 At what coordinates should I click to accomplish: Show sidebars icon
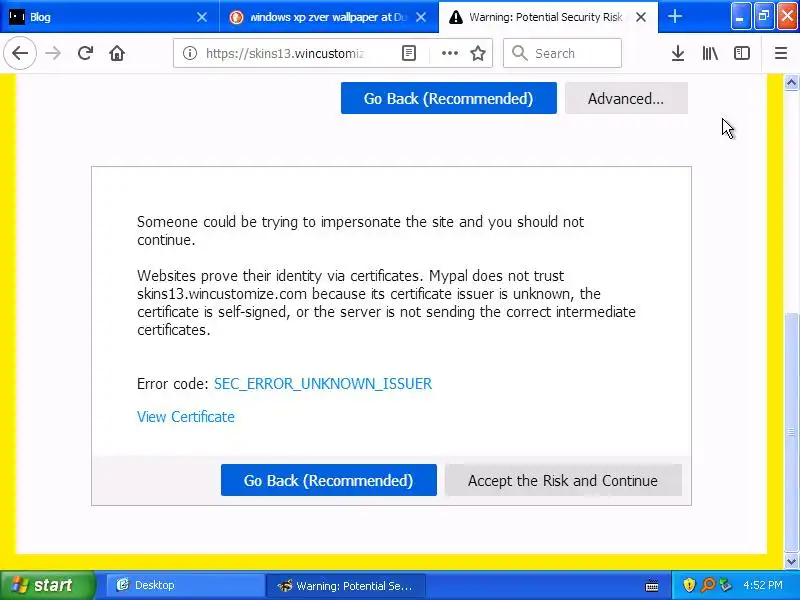742,53
